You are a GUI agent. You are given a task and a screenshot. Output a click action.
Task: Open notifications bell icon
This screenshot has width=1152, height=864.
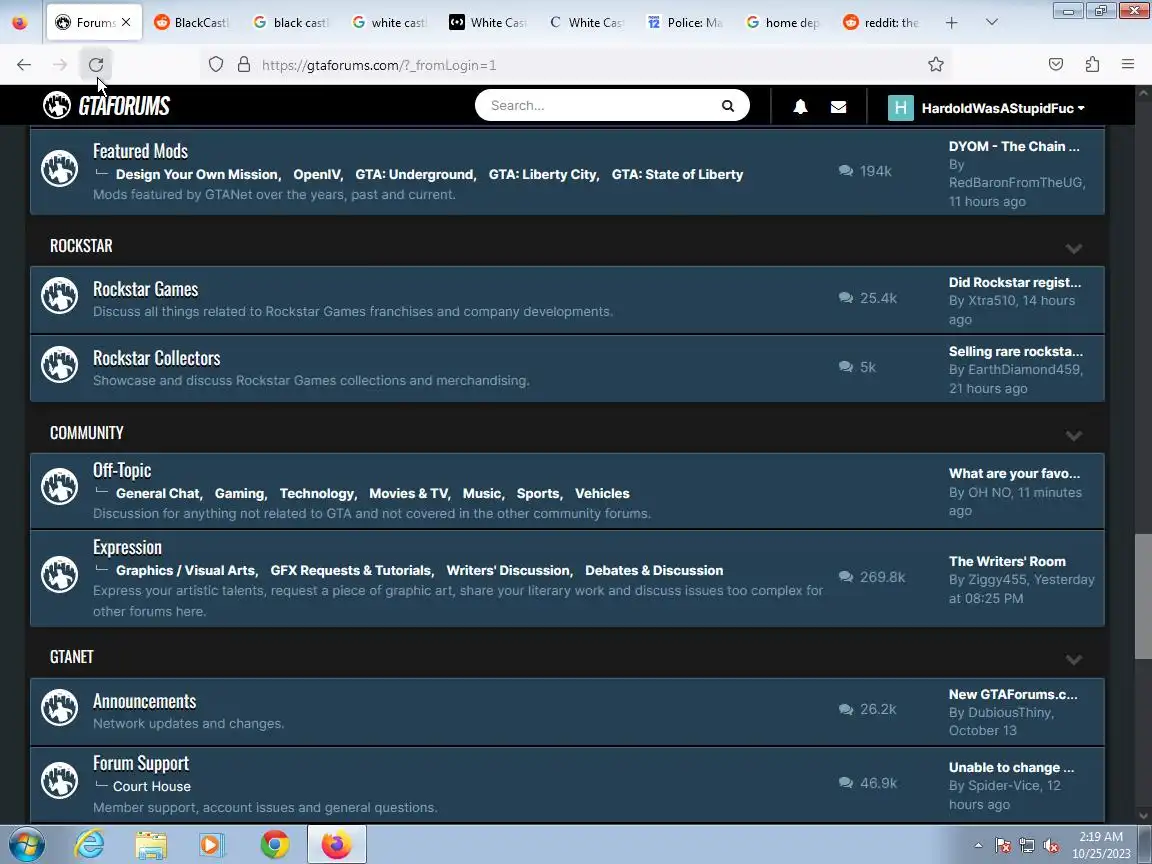[800, 107]
